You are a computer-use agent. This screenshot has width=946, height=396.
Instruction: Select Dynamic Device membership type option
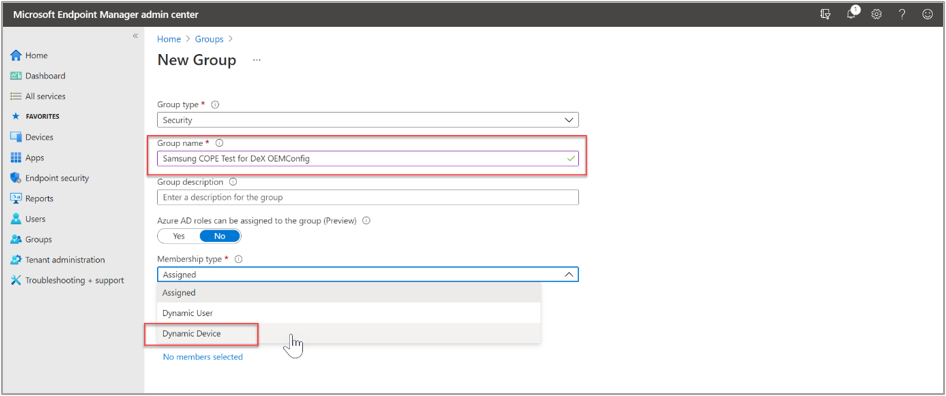[x=349, y=333]
